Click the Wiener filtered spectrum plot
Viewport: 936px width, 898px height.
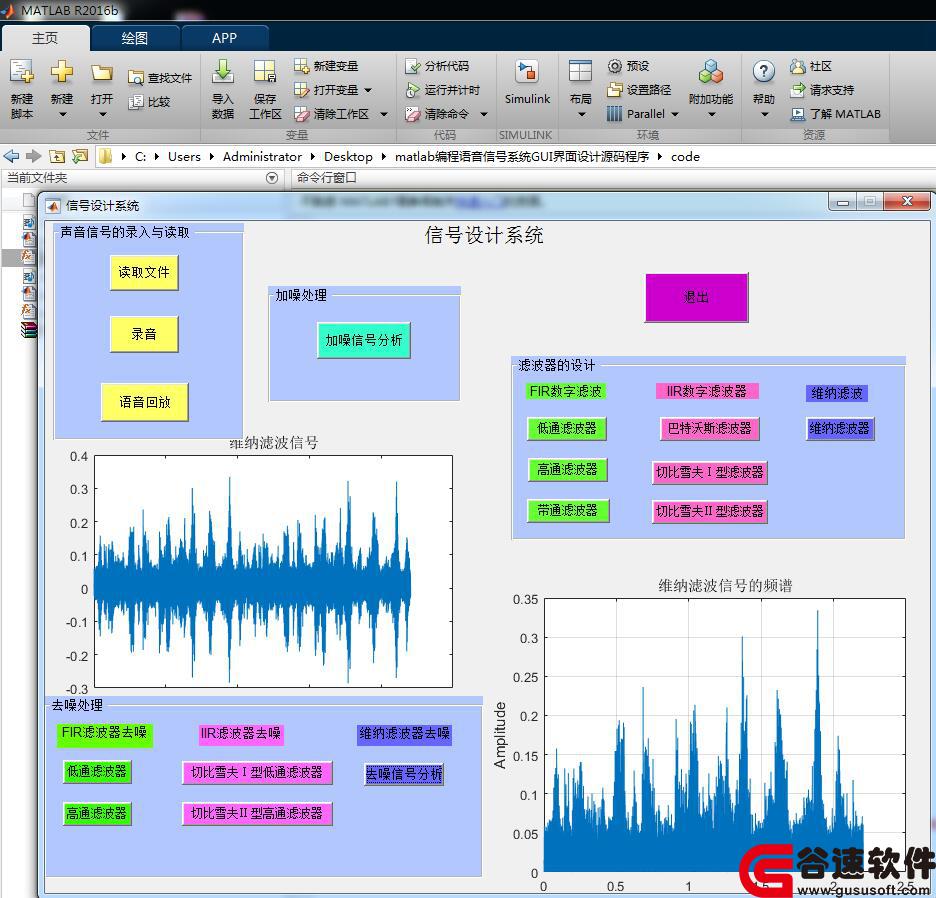coord(725,736)
